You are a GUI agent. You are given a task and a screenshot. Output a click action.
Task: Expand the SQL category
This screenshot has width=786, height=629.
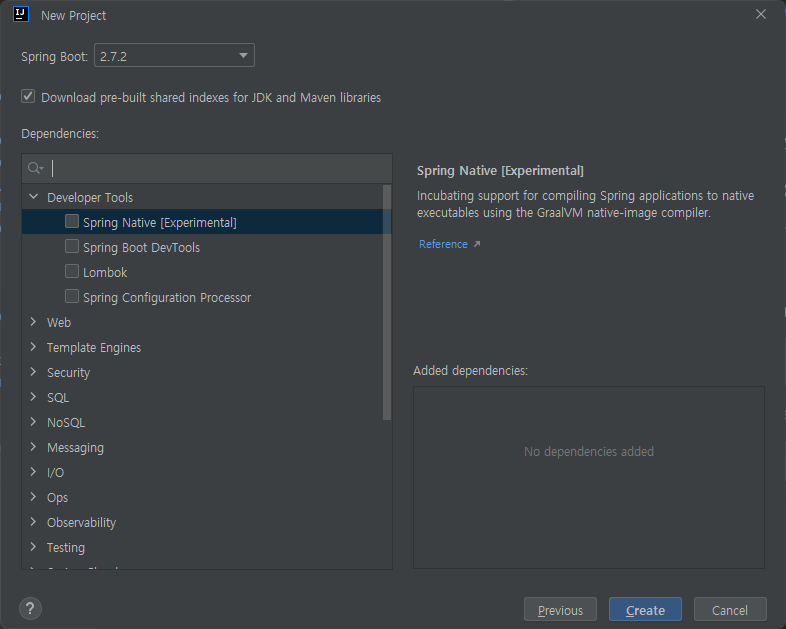(x=34, y=397)
